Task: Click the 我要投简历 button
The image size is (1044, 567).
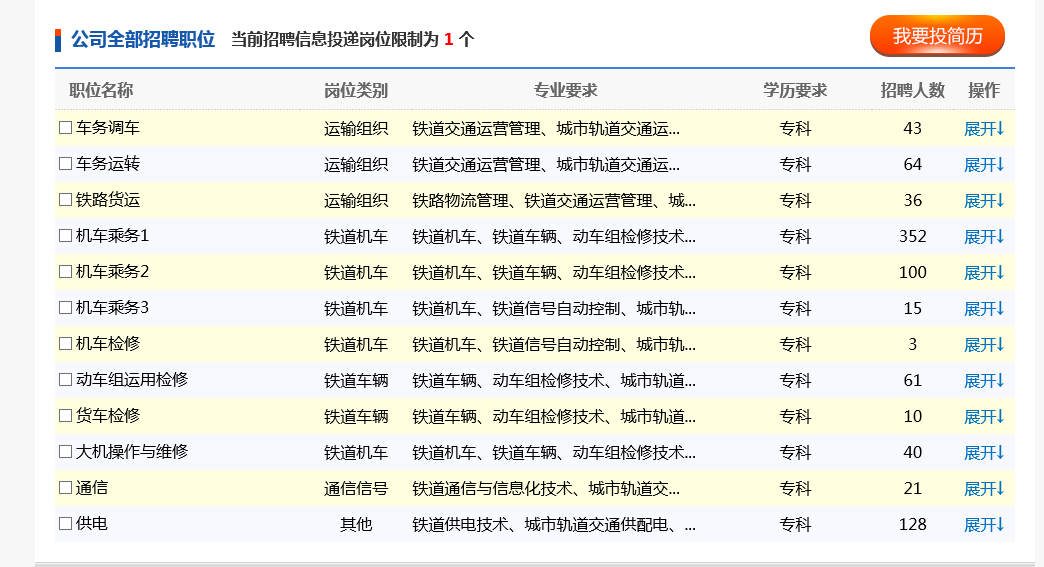Action: pyautogui.click(x=937, y=37)
